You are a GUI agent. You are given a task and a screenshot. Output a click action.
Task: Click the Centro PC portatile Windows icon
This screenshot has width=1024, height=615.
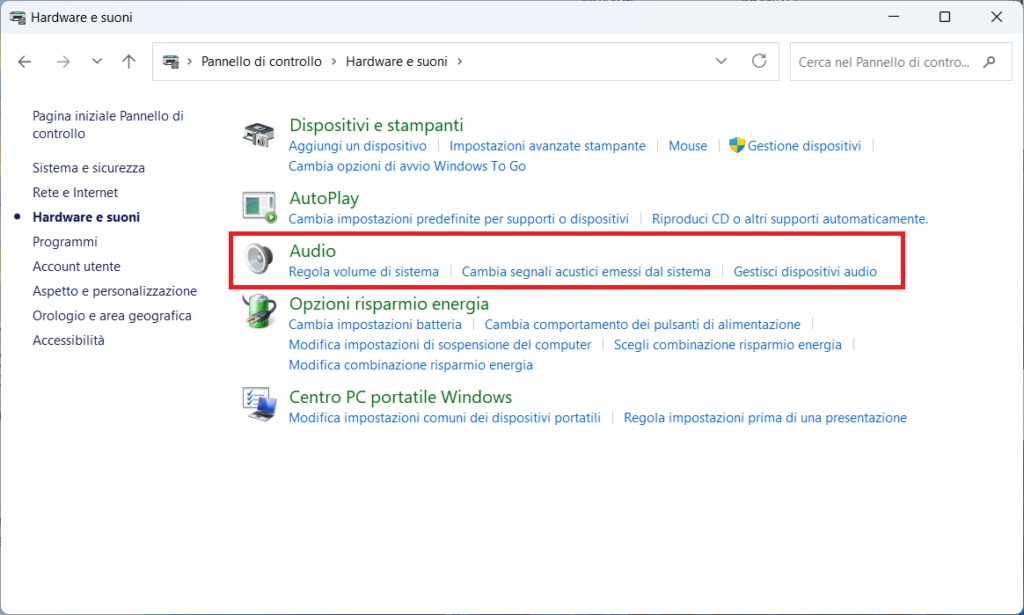(259, 405)
